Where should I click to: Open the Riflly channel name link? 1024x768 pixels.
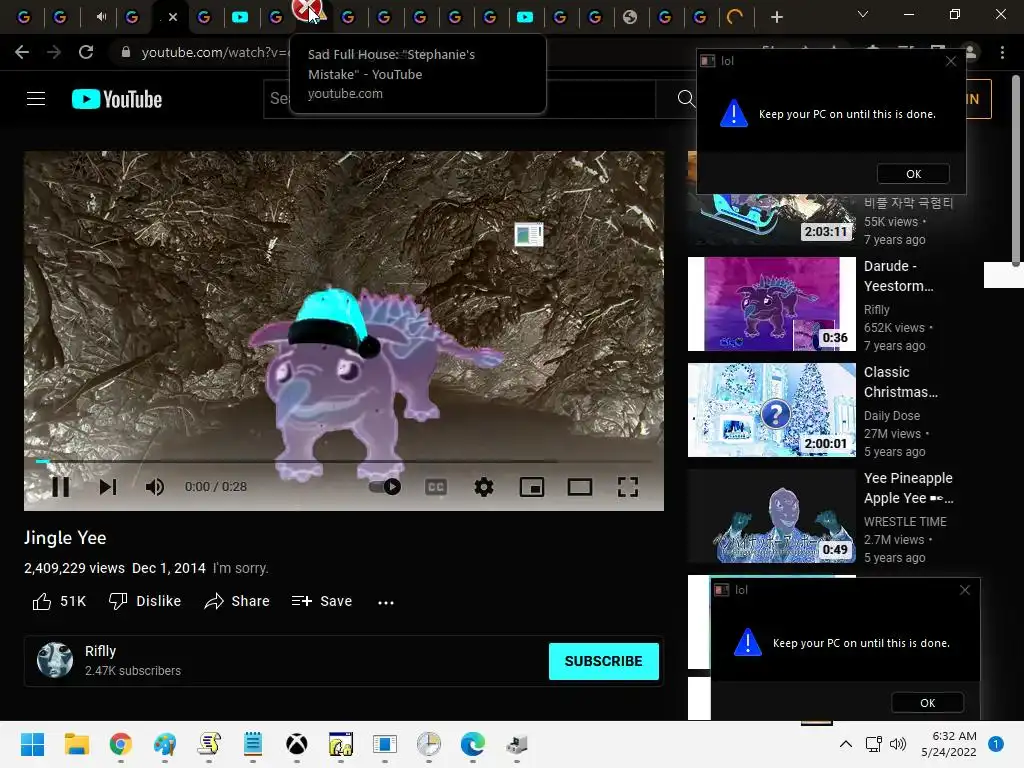click(x=101, y=651)
